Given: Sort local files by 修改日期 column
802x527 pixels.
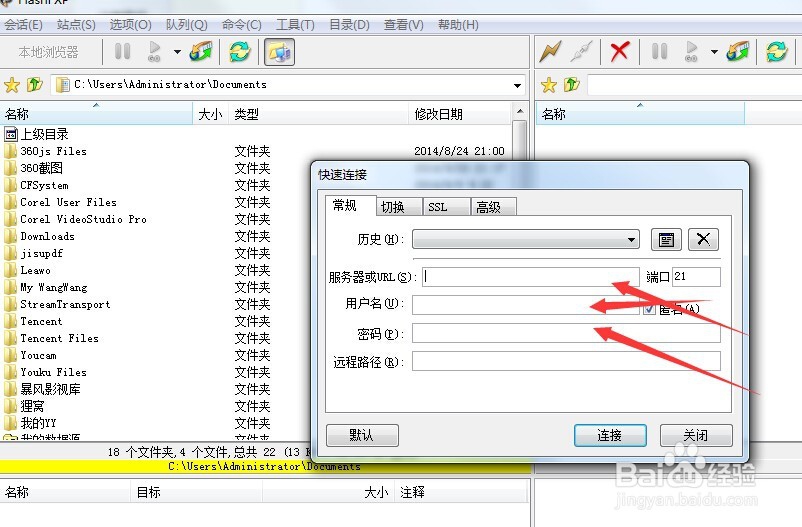Looking at the screenshot, I should [x=460, y=114].
